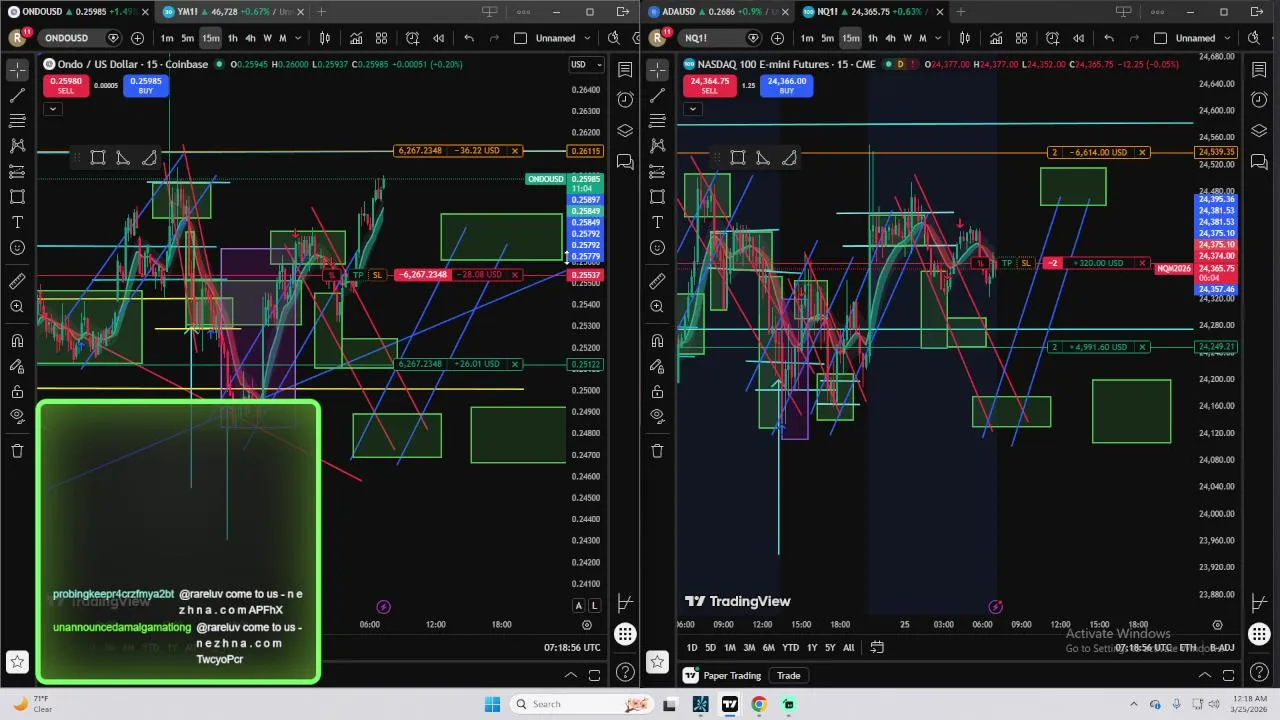Viewport: 1280px width, 720px height.
Task: Open indicators menu in ONDOUSD top toolbar
Action: pyautogui.click(x=355, y=38)
